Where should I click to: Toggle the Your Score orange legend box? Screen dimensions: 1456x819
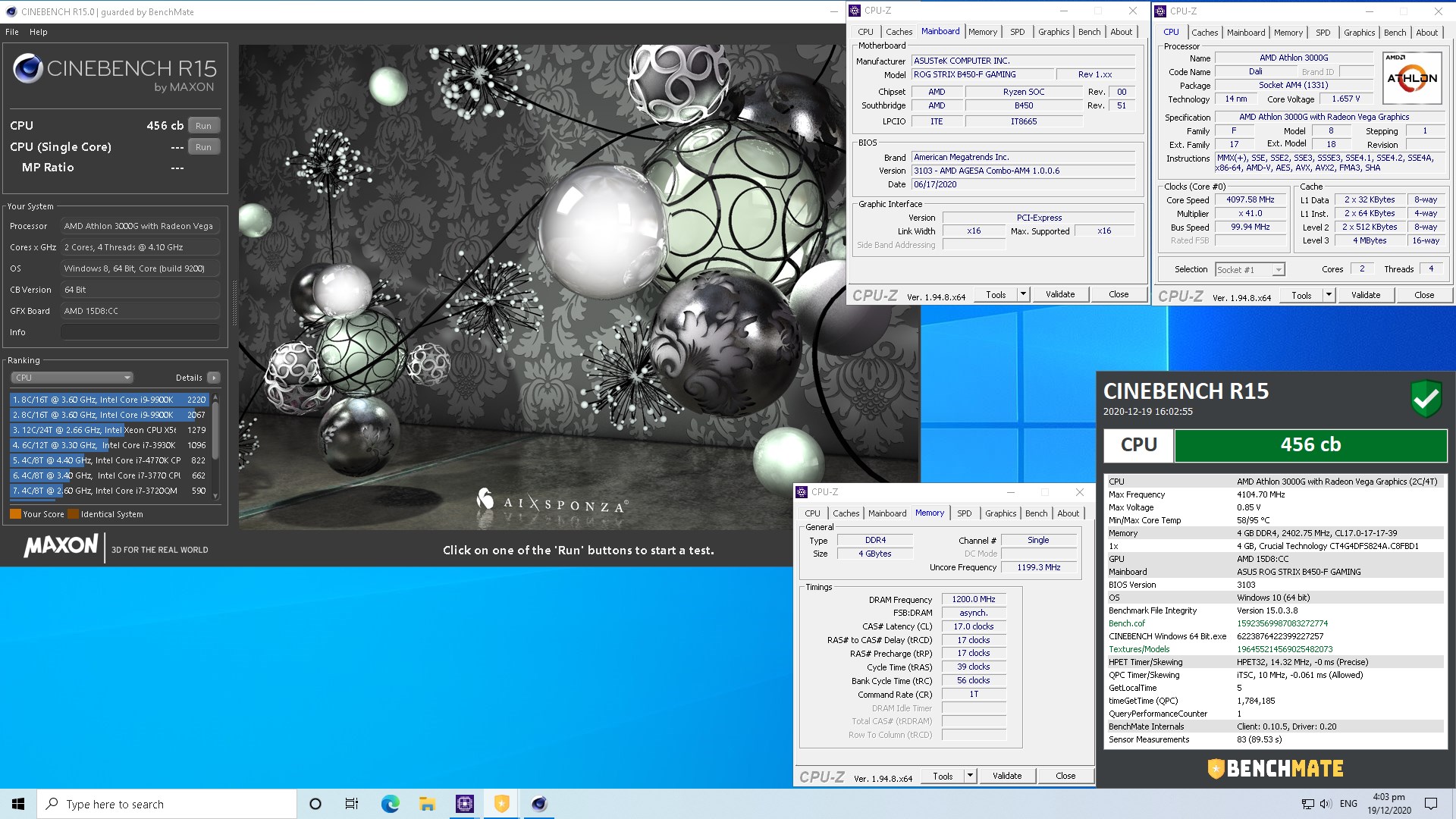15,514
